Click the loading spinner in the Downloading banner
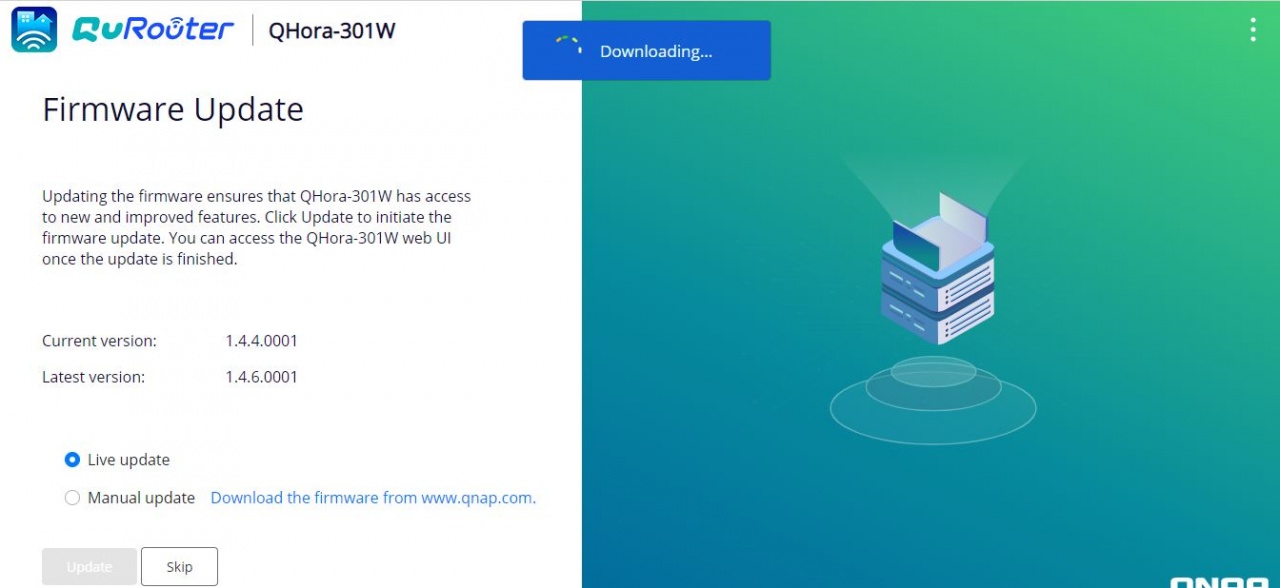 [x=569, y=51]
